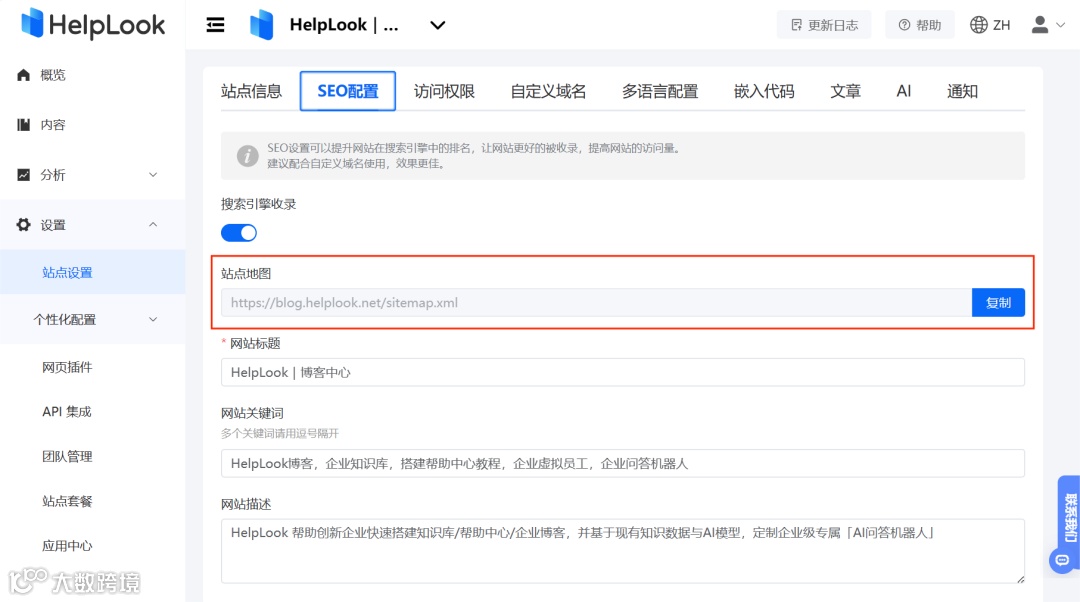The width and height of the screenshot is (1080, 602).
Task: Click the hamburger menu icon at the top
Action: click(216, 24)
